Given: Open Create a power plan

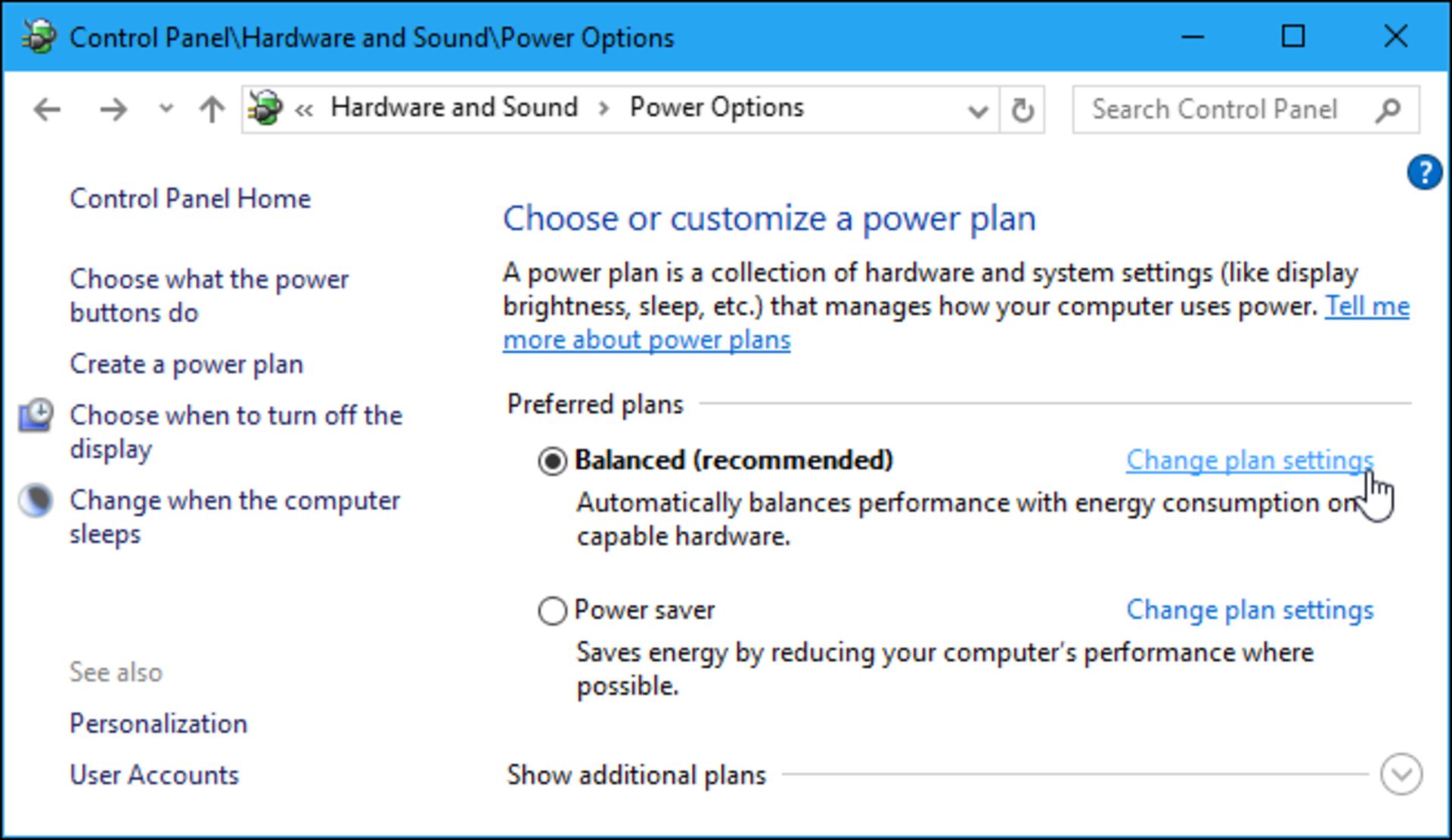Looking at the screenshot, I should tap(185, 364).
